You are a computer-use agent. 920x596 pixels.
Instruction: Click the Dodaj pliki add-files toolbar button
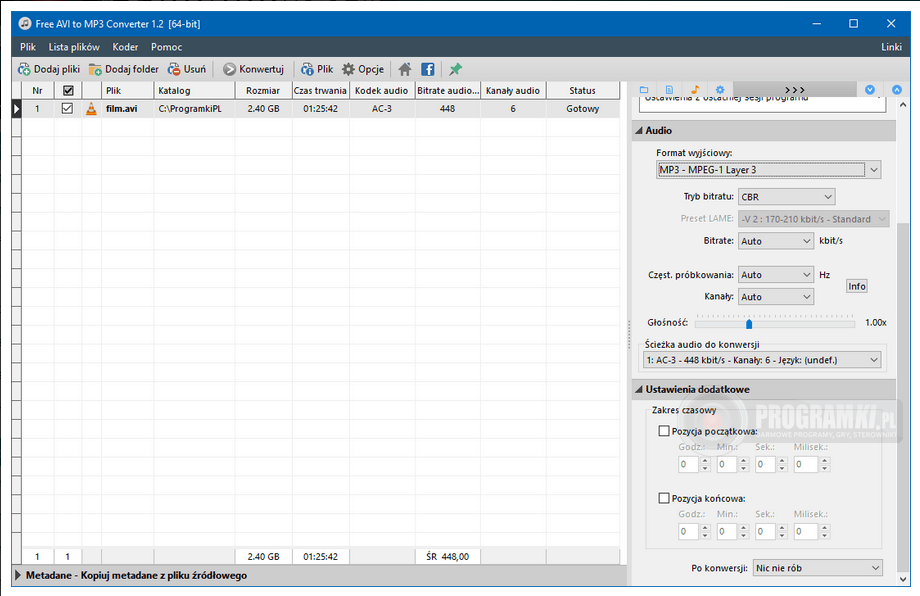click(49, 69)
